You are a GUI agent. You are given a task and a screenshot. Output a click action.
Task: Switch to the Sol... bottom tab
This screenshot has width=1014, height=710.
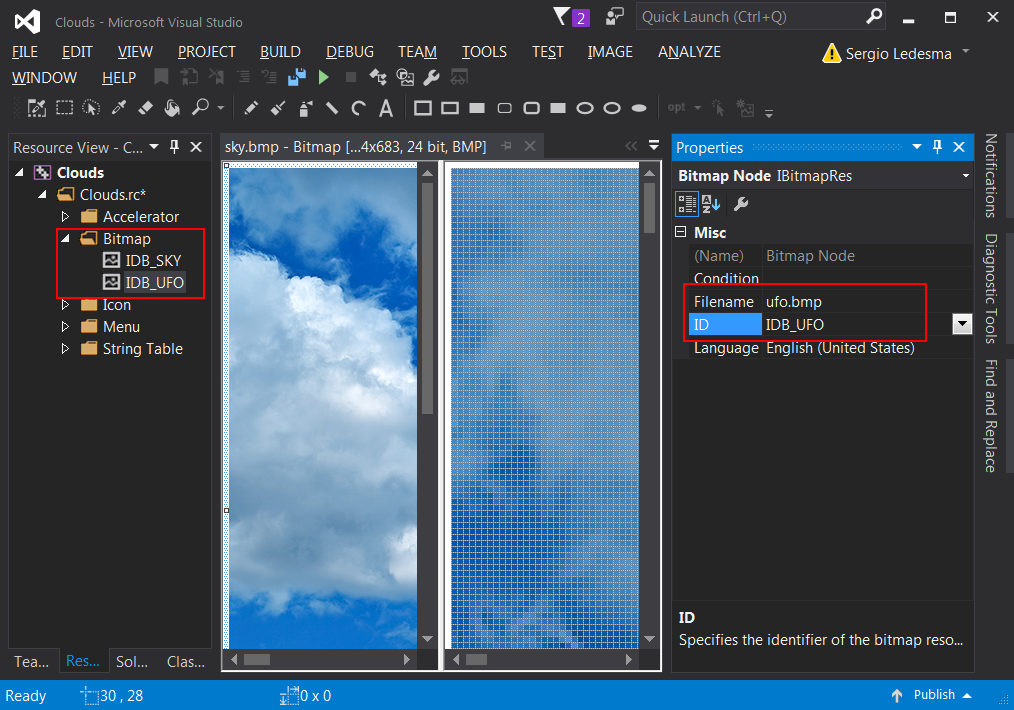point(132,662)
